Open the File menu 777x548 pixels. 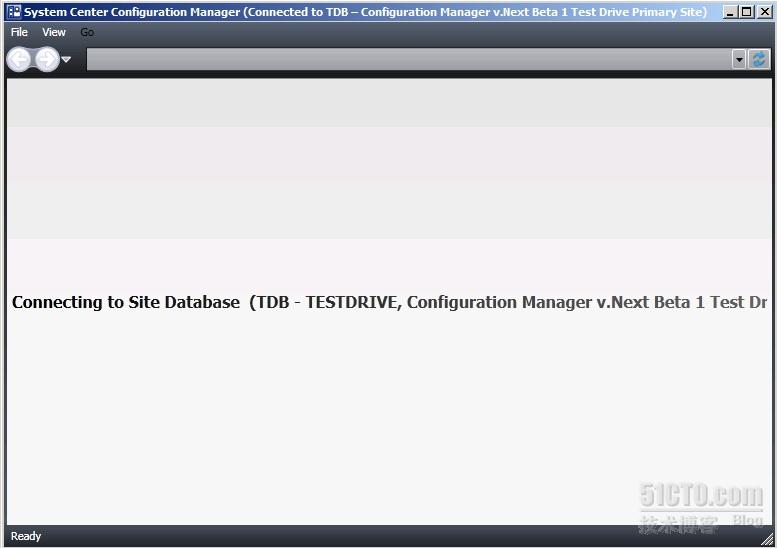tap(19, 32)
